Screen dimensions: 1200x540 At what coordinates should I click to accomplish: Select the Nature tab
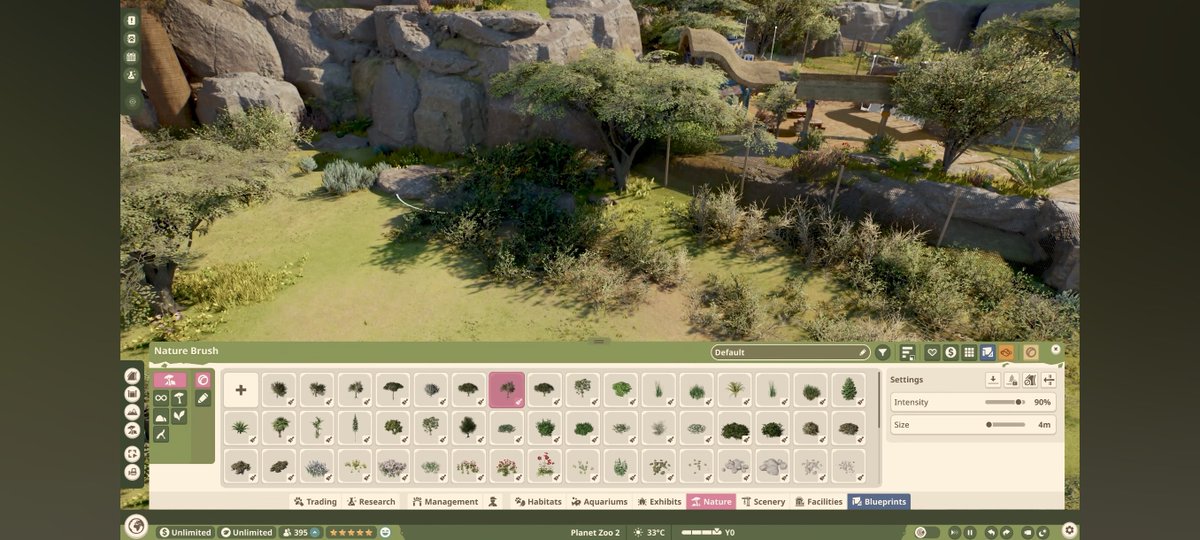pyautogui.click(x=710, y=502)
